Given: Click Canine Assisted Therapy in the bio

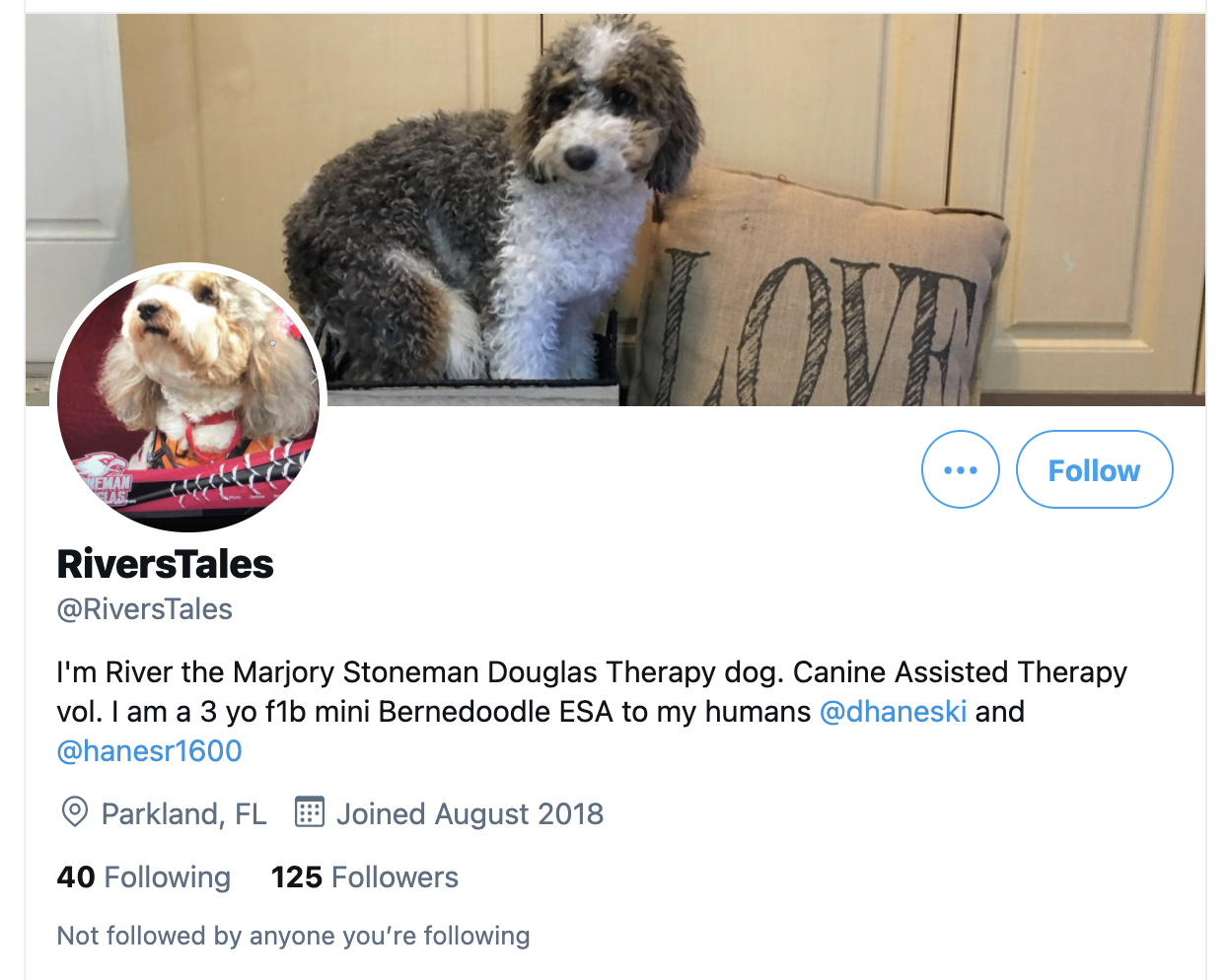Looking at the screenshot, I should pyautogui.click(x=960, y=671).
